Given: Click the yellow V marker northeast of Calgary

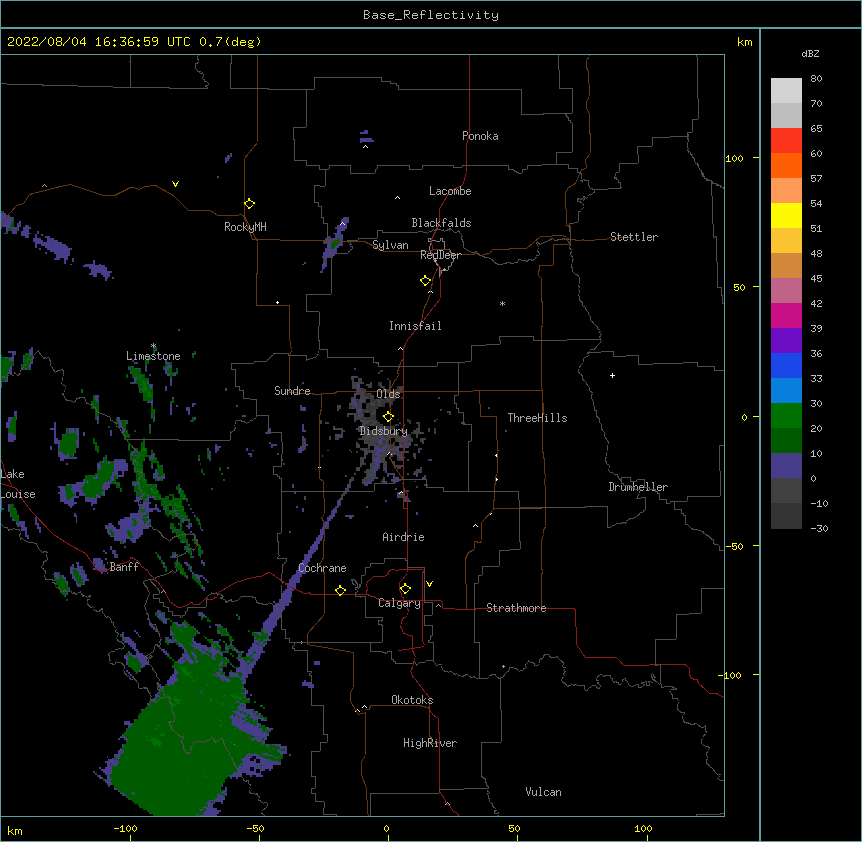Looking at the screenshot, I should [x=429, y=584].
